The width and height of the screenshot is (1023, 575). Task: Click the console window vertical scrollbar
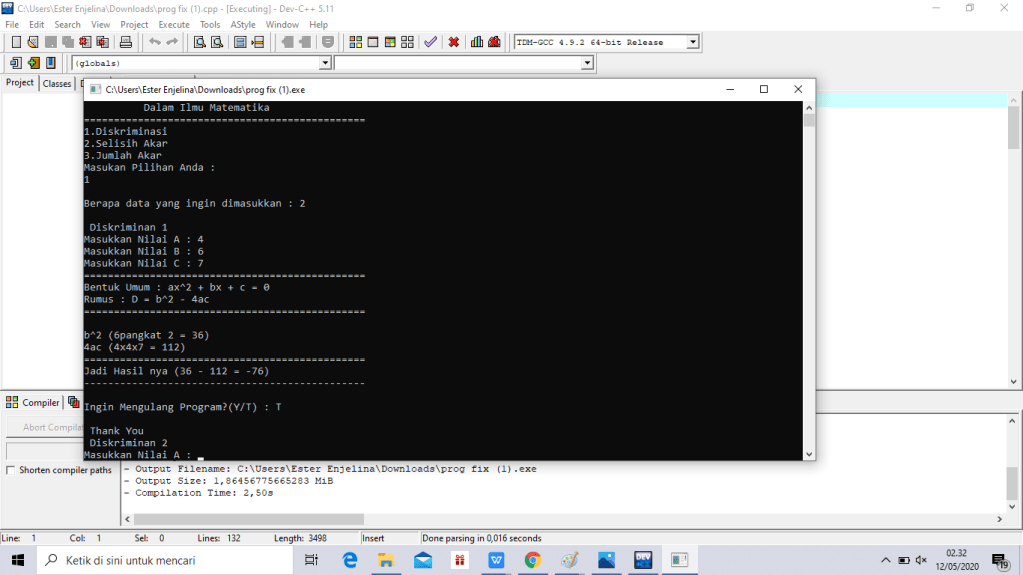coord(809,280)
